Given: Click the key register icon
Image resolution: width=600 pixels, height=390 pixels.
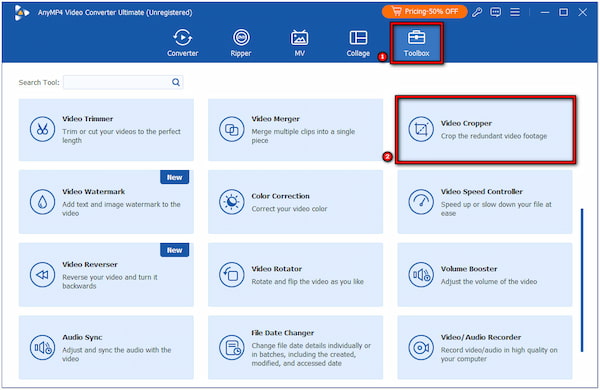Looking at the screenshot, I should coord(477,12).
